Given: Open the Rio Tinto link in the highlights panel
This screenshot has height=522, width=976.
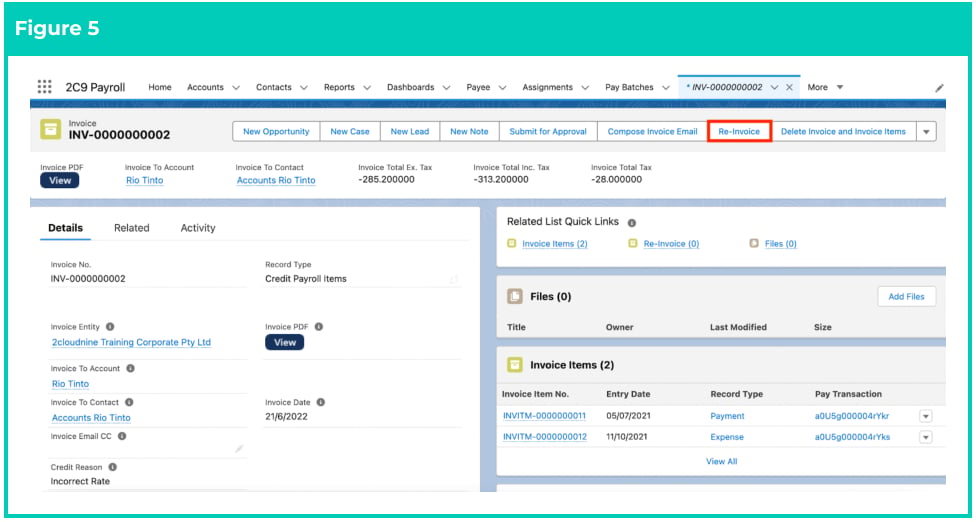Looking at the screenshot, I should pos(144,180).
